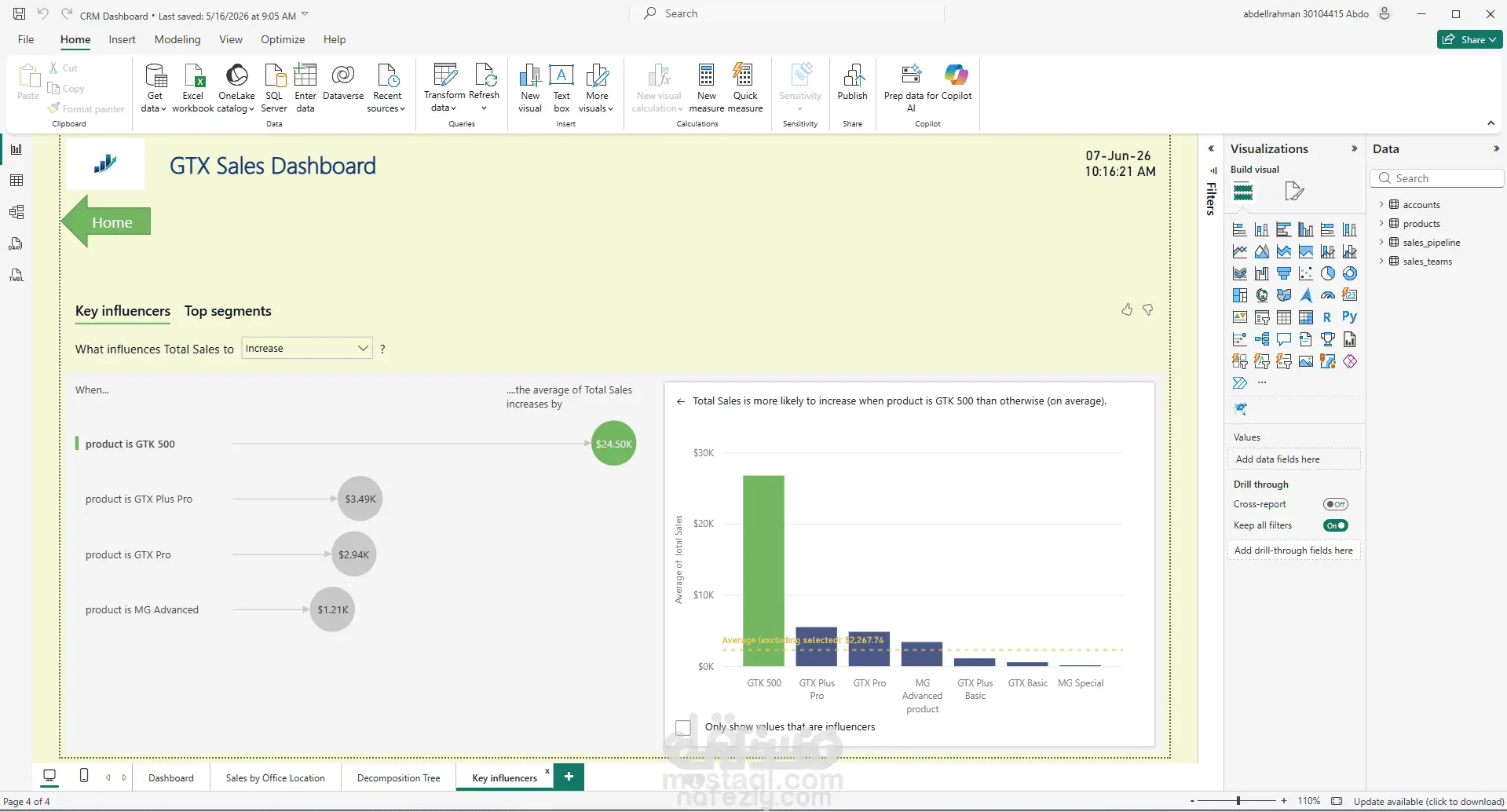Click the Publish ribbon icon
The image size is (1507, 812).
point(852,82)
